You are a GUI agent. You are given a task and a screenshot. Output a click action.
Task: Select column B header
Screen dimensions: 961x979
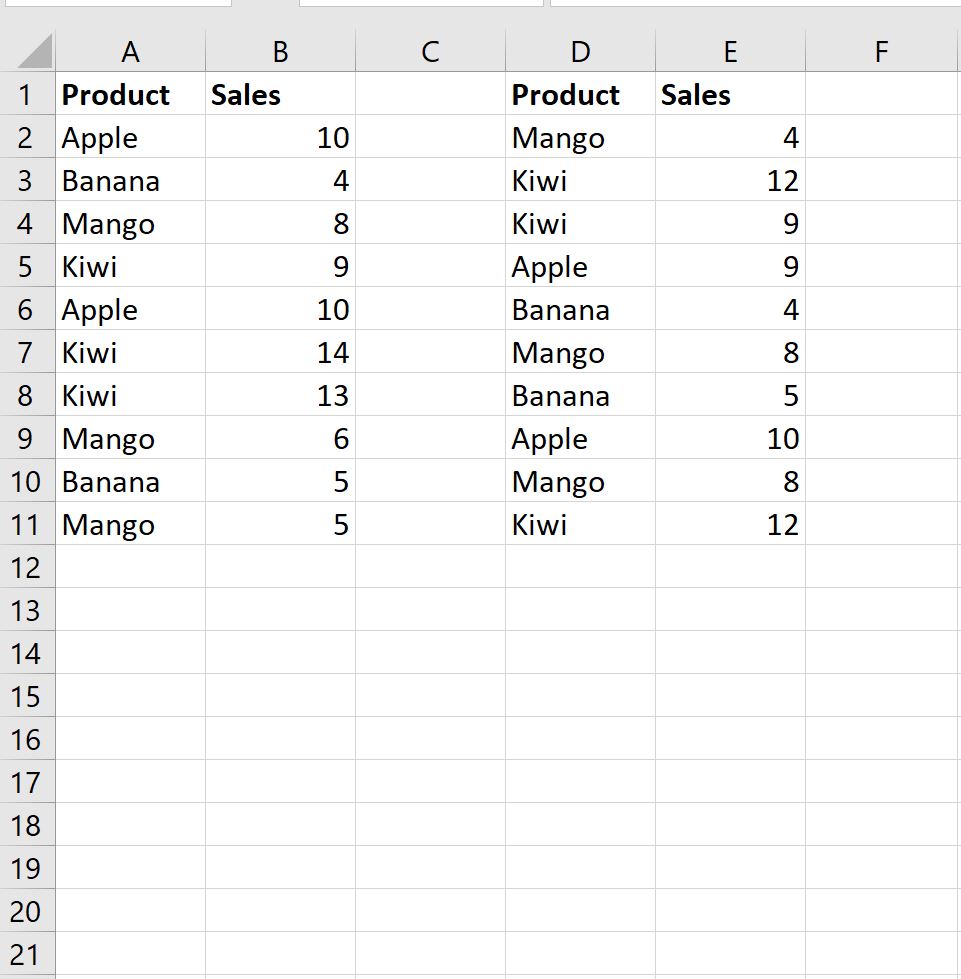[x=280, y=51]
